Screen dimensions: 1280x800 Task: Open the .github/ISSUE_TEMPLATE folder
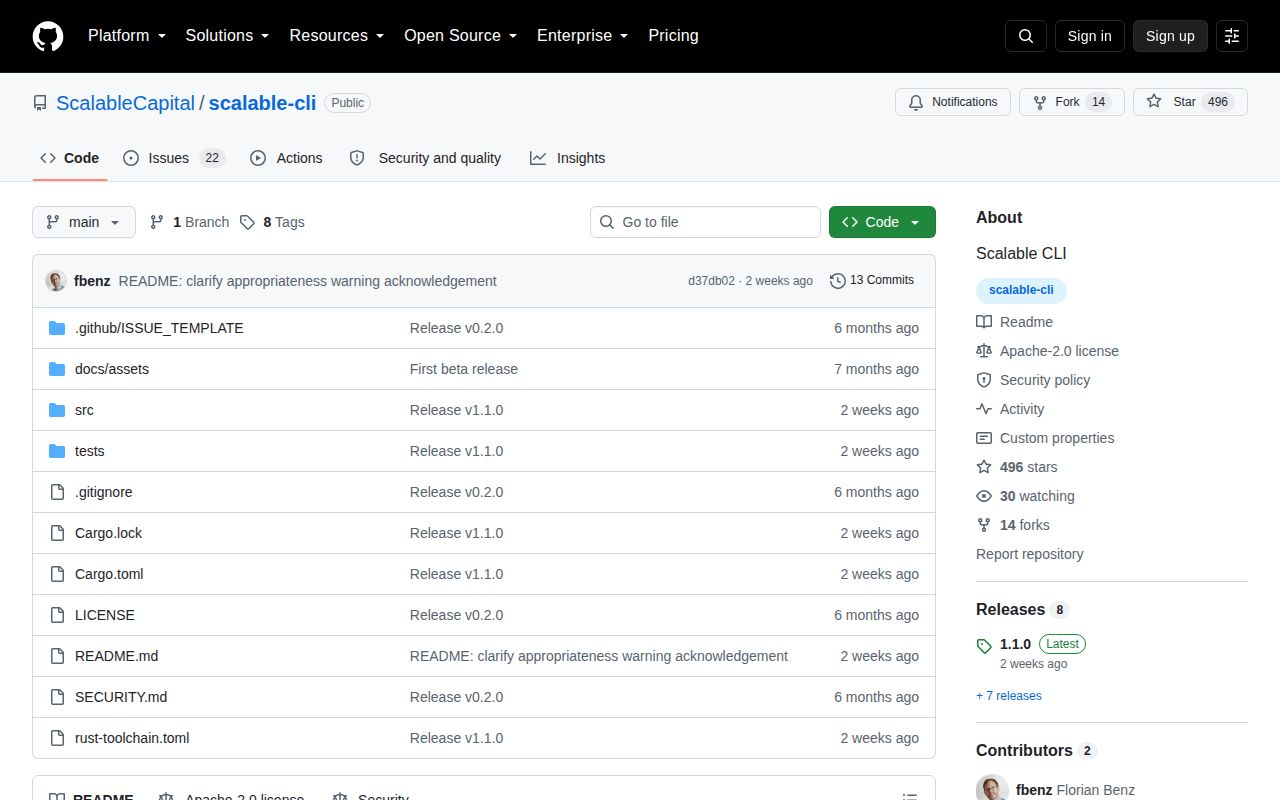click(x=159, y=328)
